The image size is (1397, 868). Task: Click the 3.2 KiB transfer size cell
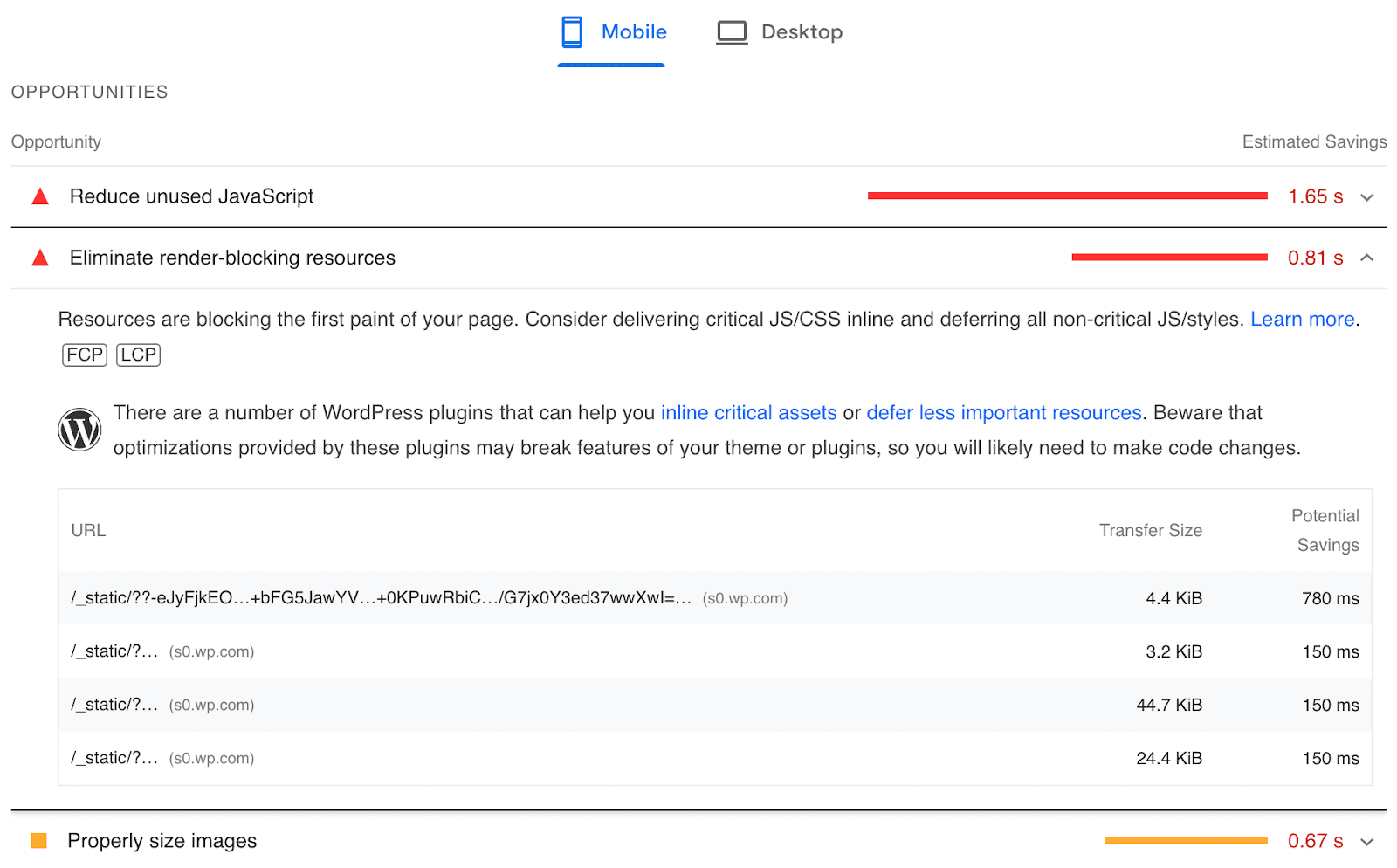[1174, 651]
